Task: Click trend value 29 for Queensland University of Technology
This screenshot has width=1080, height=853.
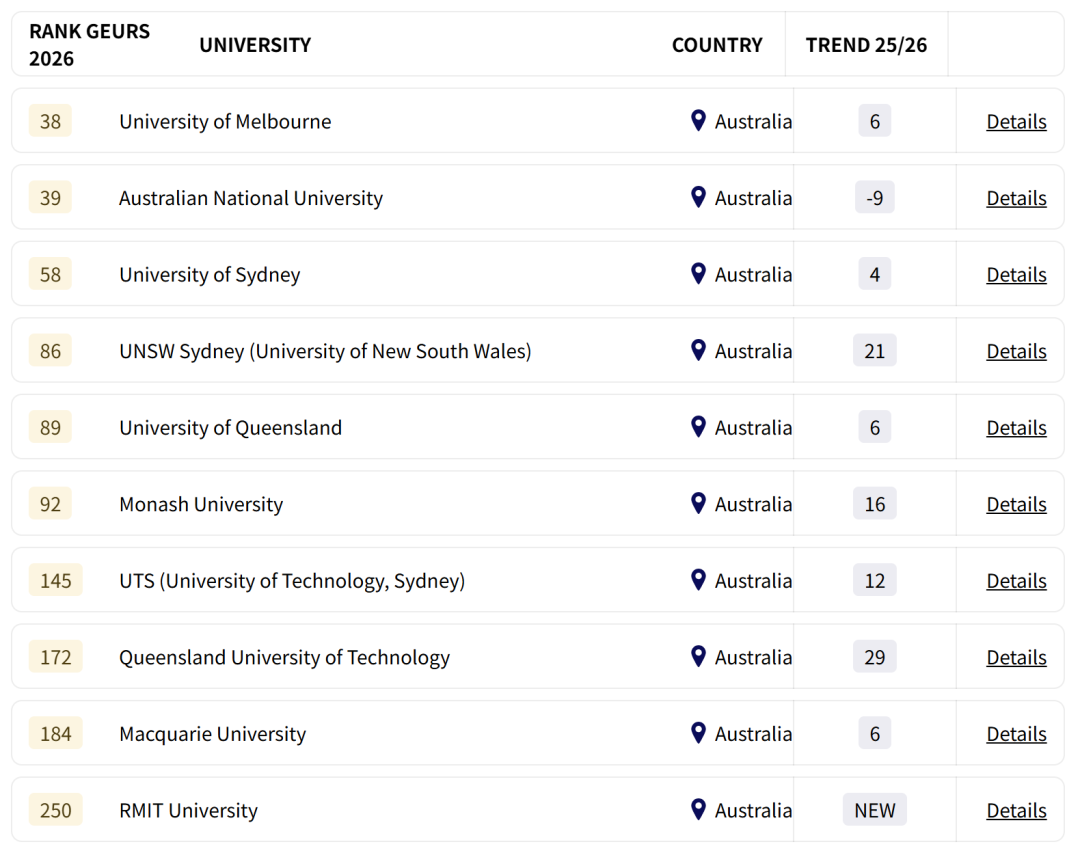Action: click(874, 657)
